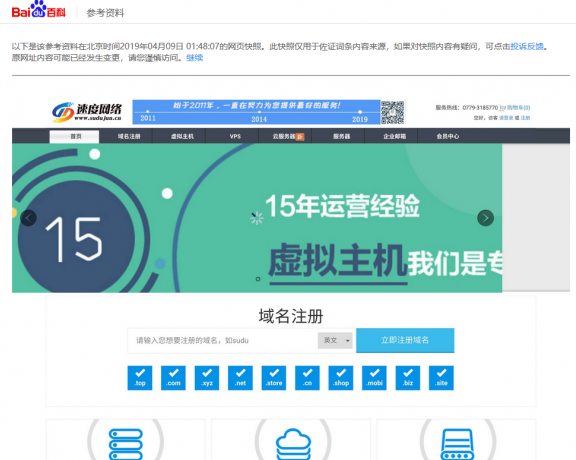Click the 购物车(0) link
576x460 pixels.
click(x=518, y=108)
